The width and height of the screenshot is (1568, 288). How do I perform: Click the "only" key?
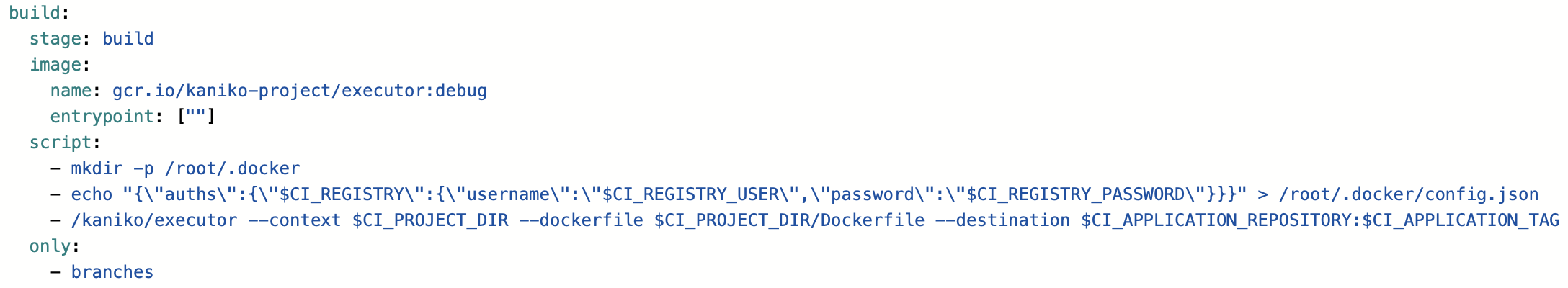50,246
